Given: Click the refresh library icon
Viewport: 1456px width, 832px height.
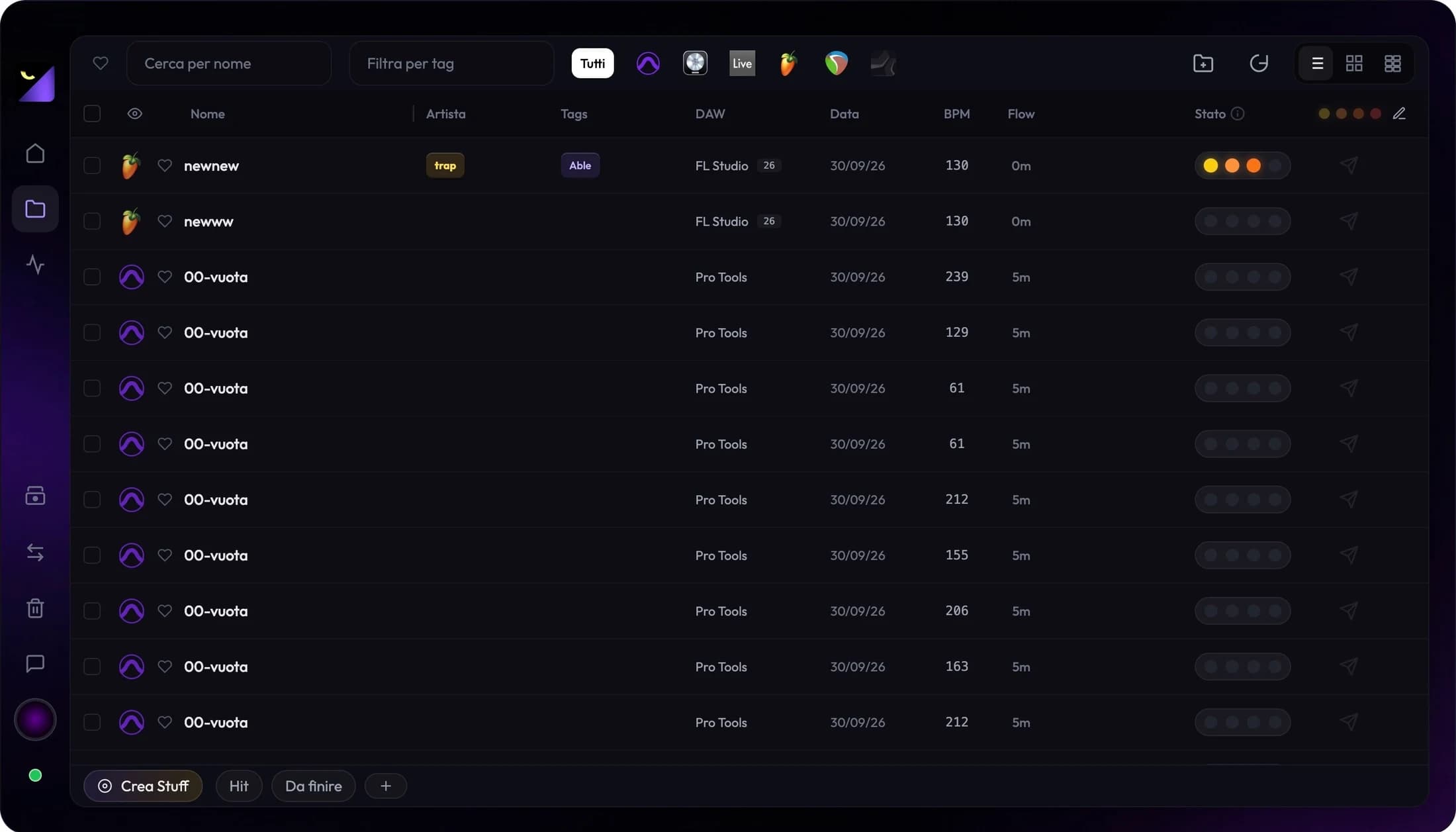Looking at the screenshot, I should pos(1259,64).
